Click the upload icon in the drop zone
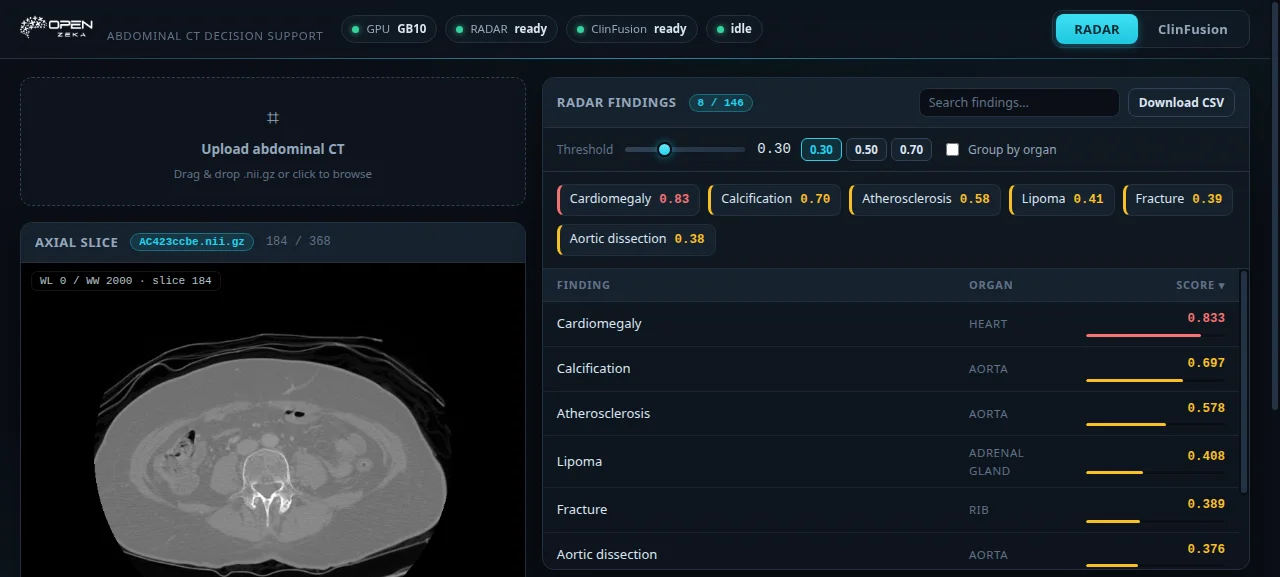Image resolution: width=1280 pixels, height=577 pixels. [273, 118]
